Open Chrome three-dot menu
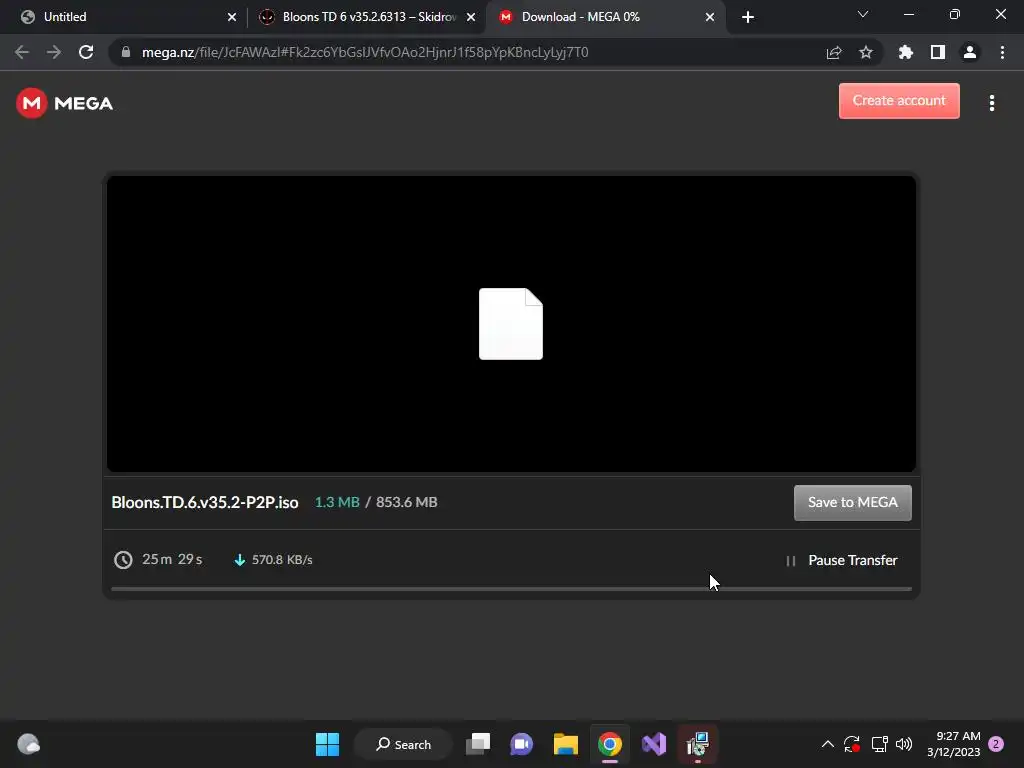Screen dimensions: 1024x768 pos(1002,52)
